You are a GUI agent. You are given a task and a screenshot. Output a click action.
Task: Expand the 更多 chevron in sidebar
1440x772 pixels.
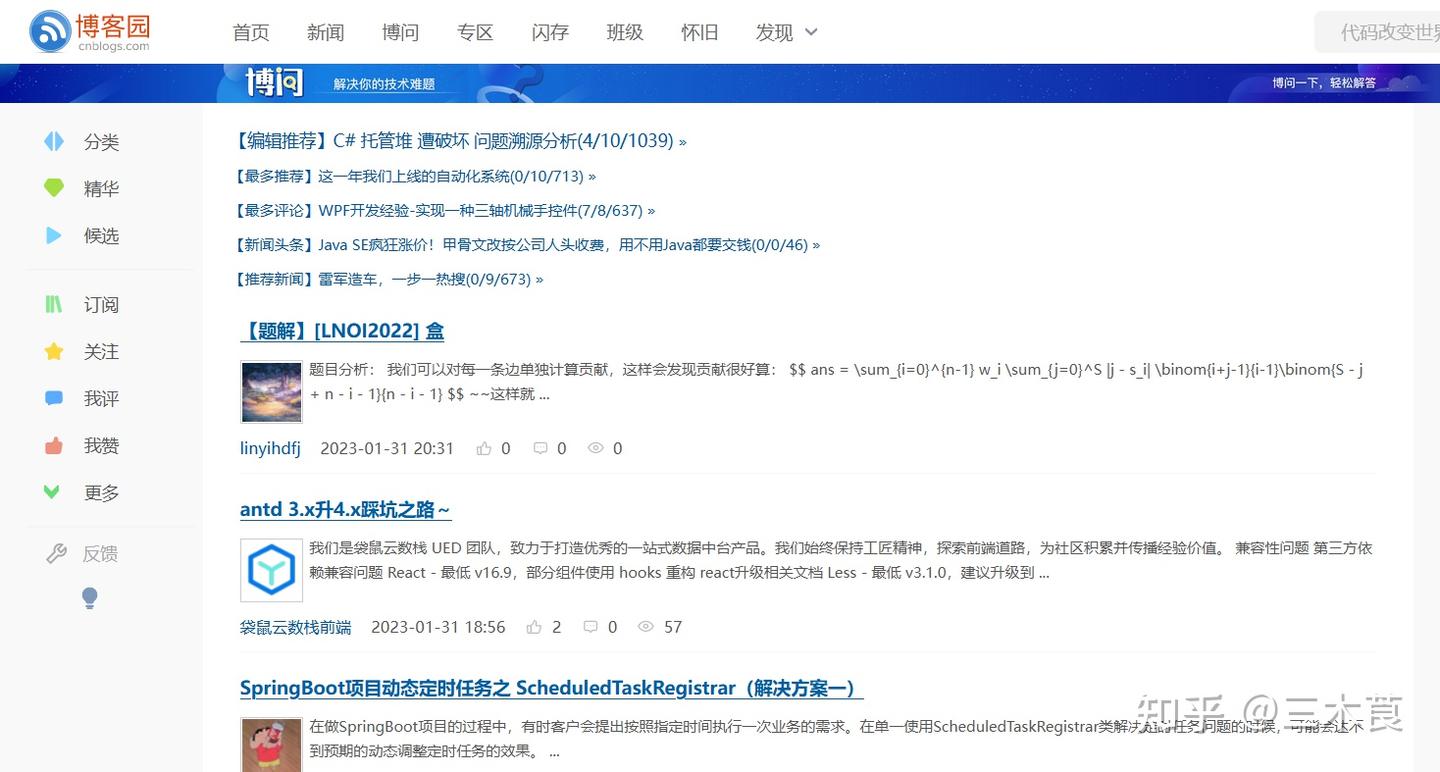coord(54,492)
